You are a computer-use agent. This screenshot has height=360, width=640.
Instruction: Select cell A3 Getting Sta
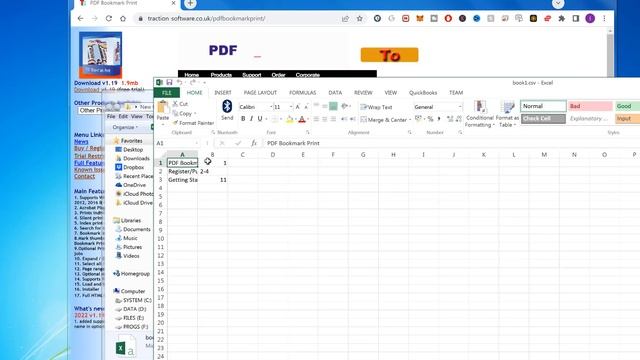pos(182,180)
